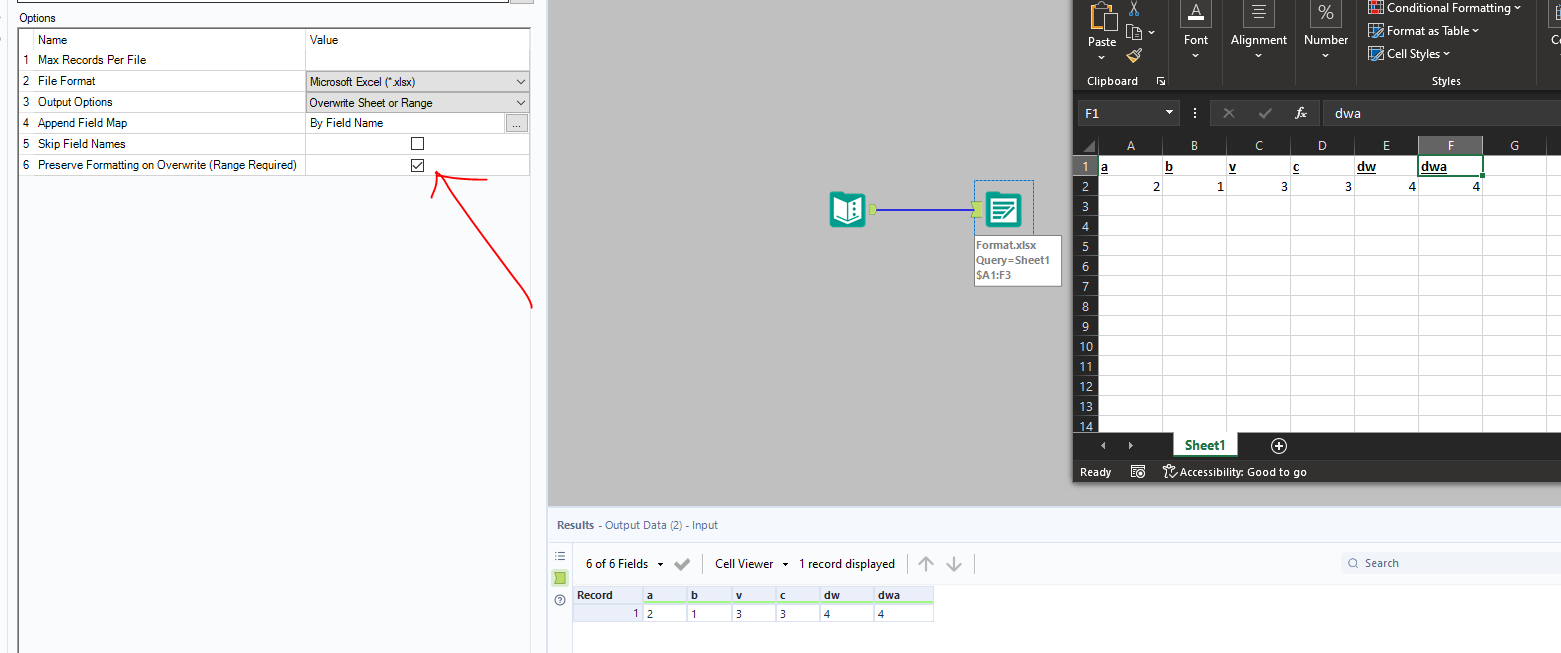
Task: Add a new sheet with the plus button
Action: [1278, 445]
